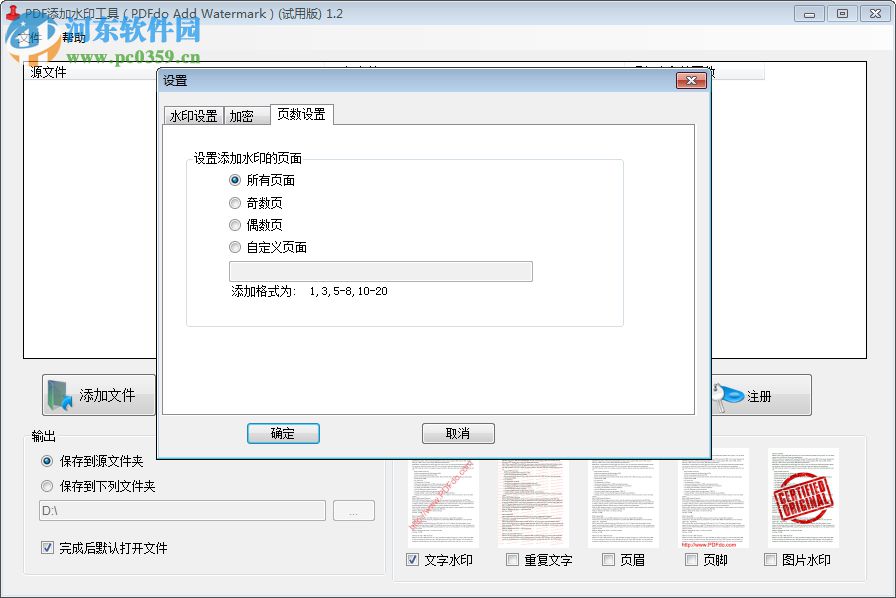Disable 完成后默认打开文件 checkbox
This screenshot has width=896, height=598.
(x=46, y=547)
